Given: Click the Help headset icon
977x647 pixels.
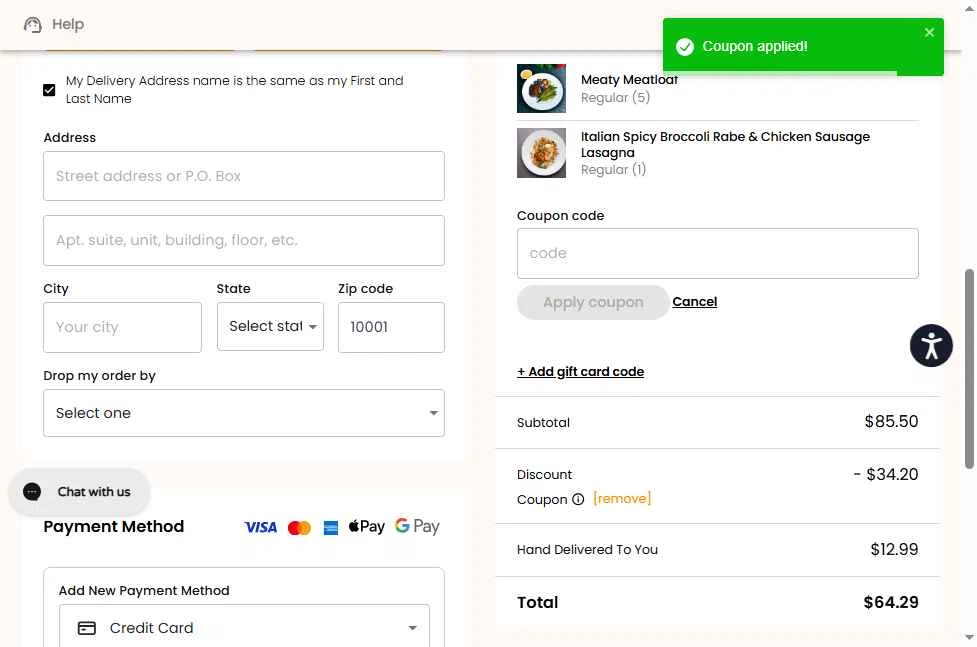Looking at the screenshot, I should click(x=32, y=24).
